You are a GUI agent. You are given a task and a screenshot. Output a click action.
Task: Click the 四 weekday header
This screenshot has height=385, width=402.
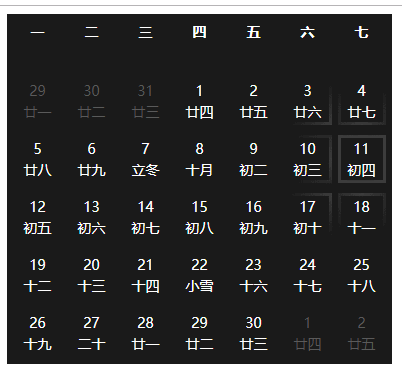click(x=199, y=33)
